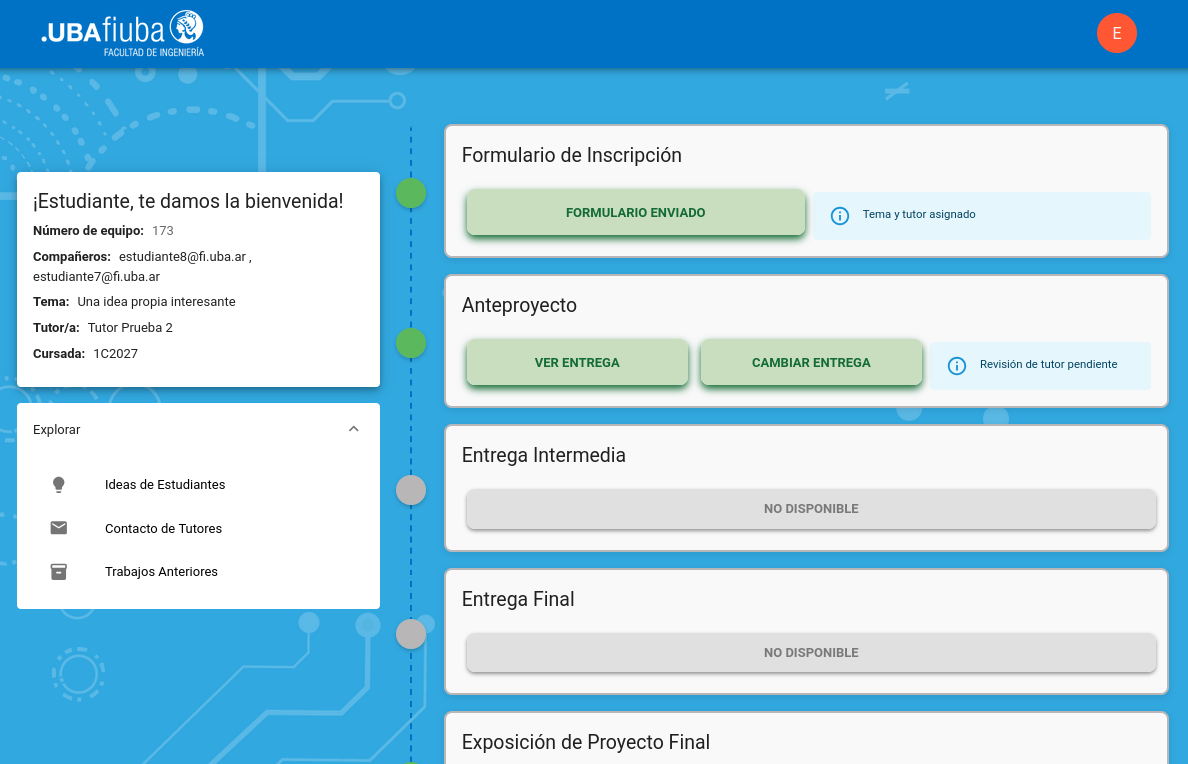The height and width of the screenshot is (764, 1188).
Task: Open Ideas de Estudiantes
Action: pos(165,485)
